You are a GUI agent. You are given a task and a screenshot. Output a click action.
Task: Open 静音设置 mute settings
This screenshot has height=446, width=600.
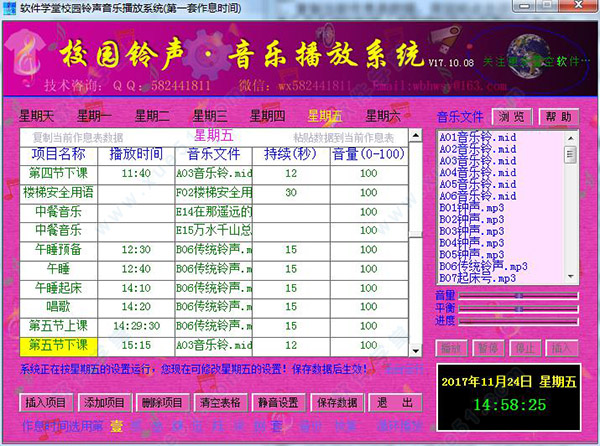[279, 402]
